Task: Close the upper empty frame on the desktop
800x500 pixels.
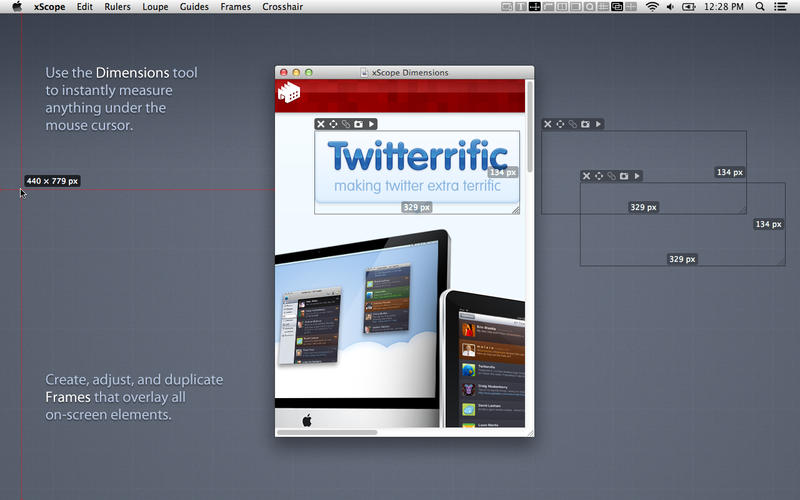Action: (547, 124)
